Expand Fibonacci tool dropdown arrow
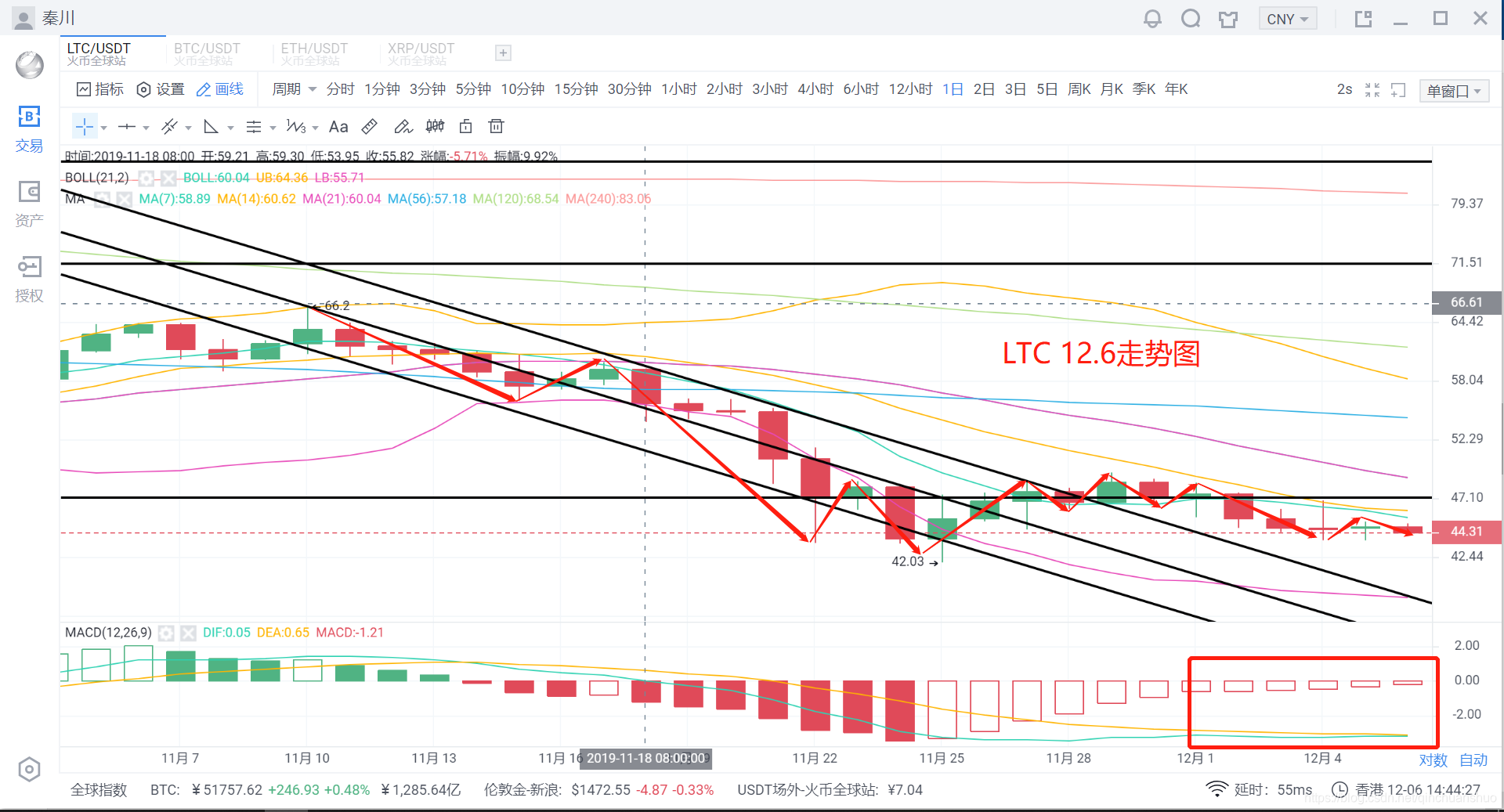 coord(273,128)
